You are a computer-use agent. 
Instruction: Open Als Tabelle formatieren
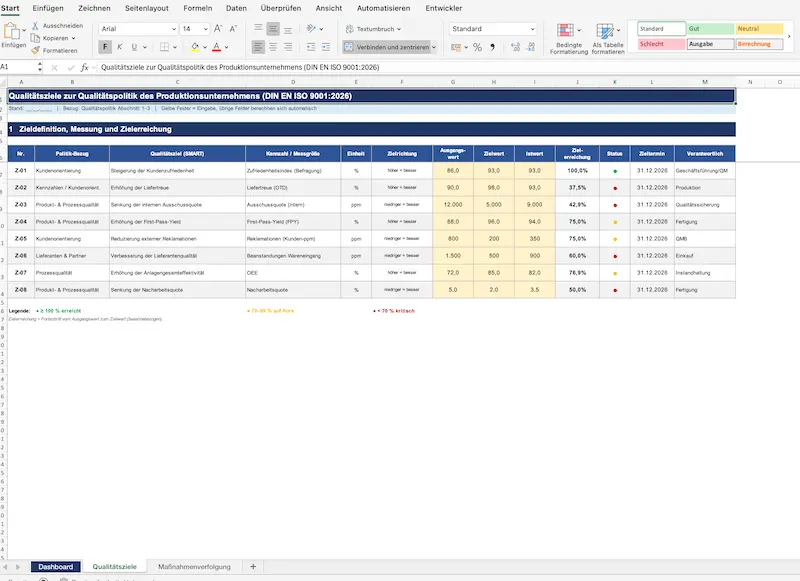point(608,39)
